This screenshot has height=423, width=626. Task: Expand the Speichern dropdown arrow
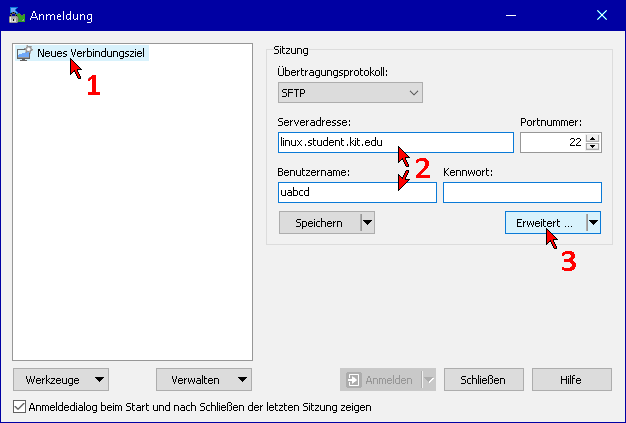tap(367, 223)
